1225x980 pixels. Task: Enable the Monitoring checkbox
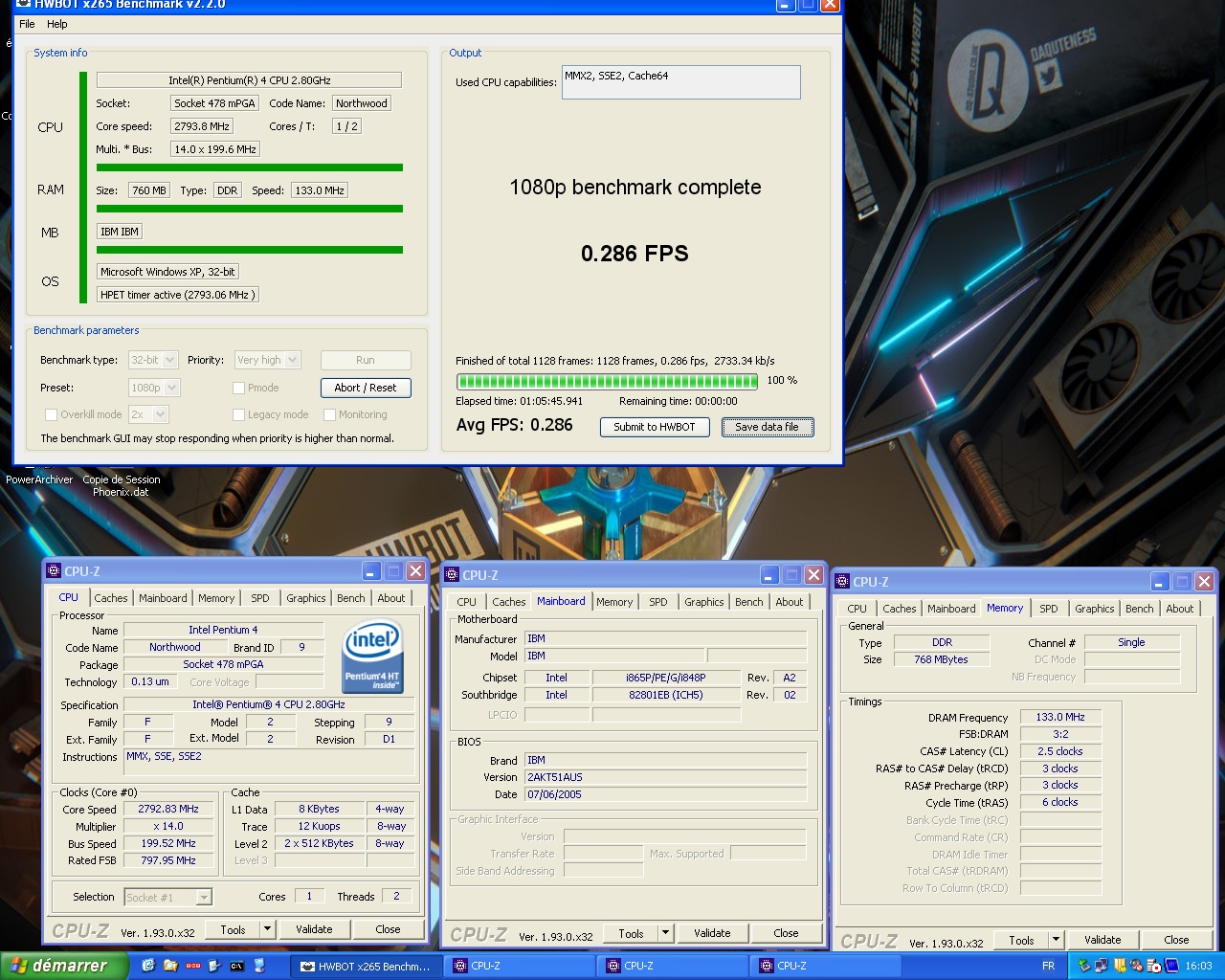(330, 414)
